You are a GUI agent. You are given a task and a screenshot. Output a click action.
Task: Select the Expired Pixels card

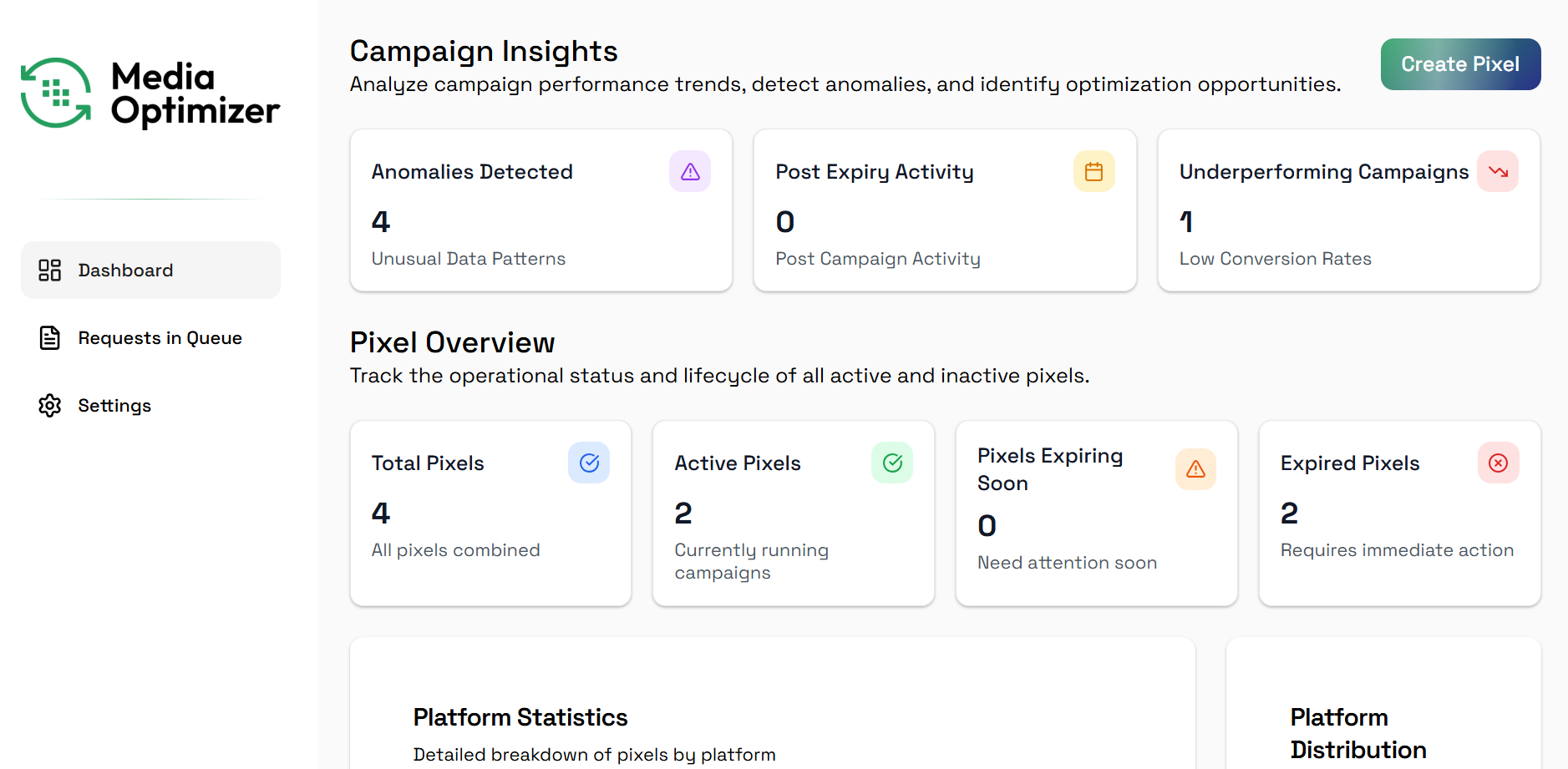(x=1399, y=514)
